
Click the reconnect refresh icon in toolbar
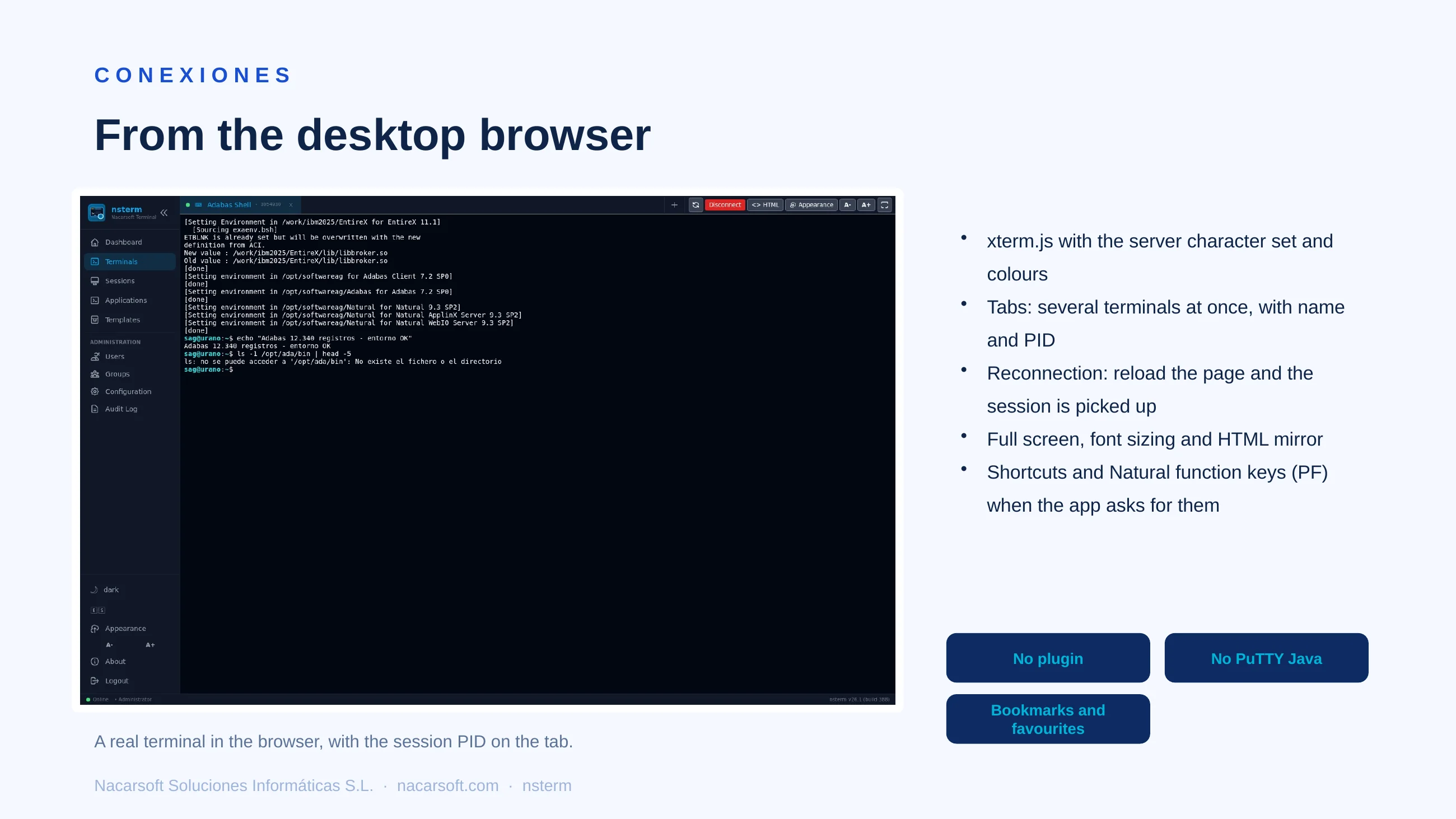tap(696, 205)
